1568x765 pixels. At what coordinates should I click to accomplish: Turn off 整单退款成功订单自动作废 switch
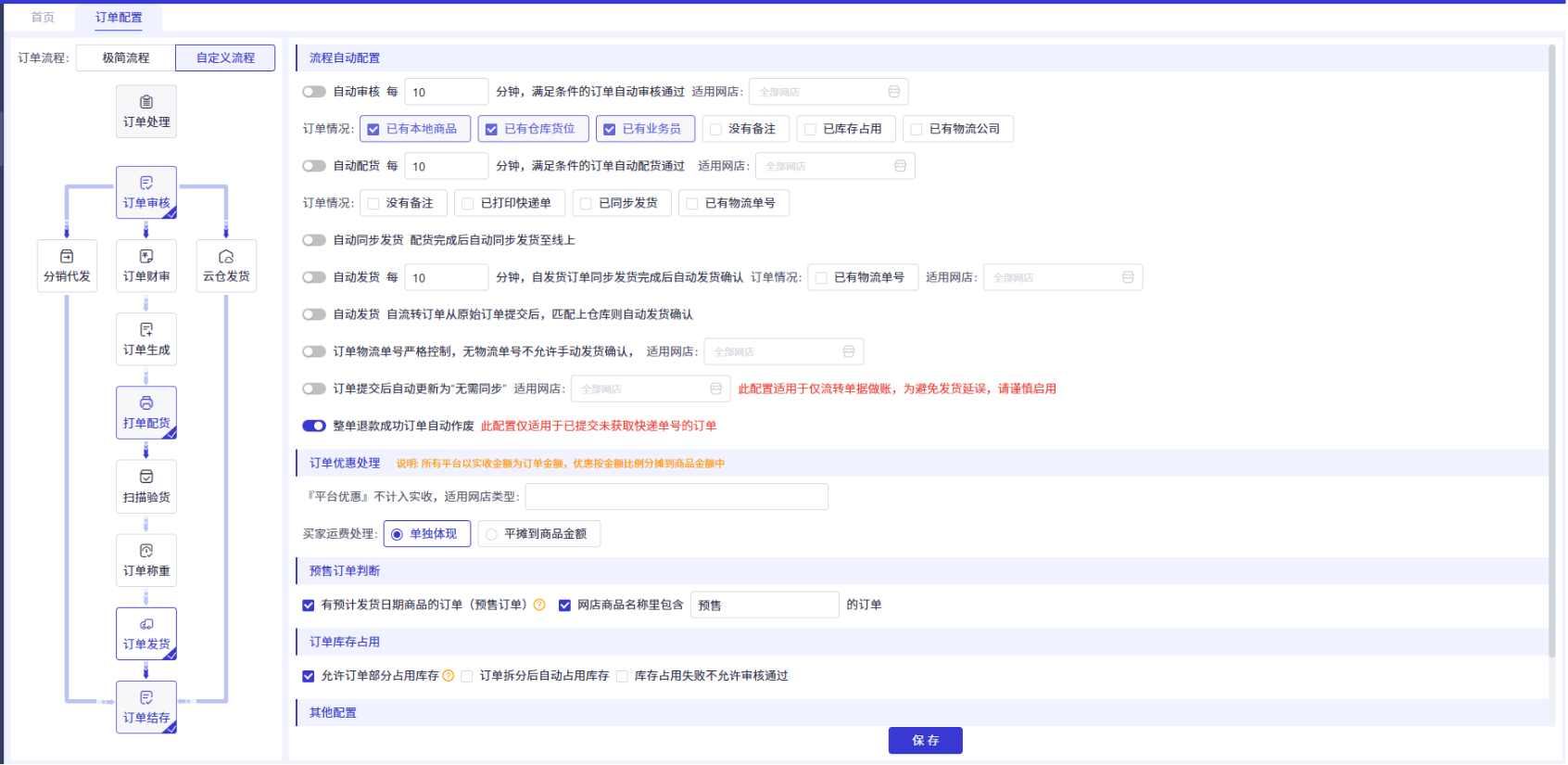(314, 426)
